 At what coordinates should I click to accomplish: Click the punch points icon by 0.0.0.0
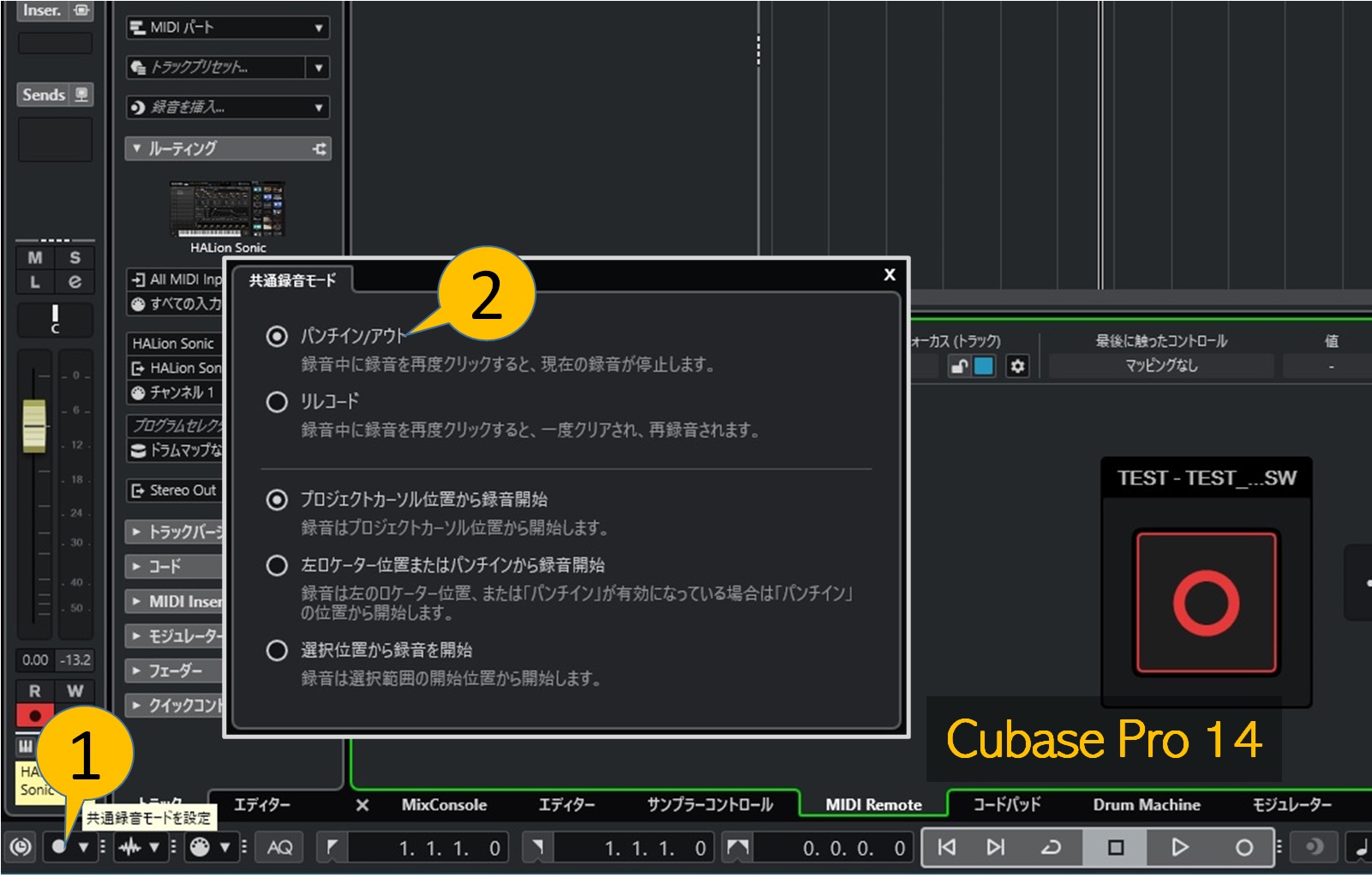tap(738, 847)
